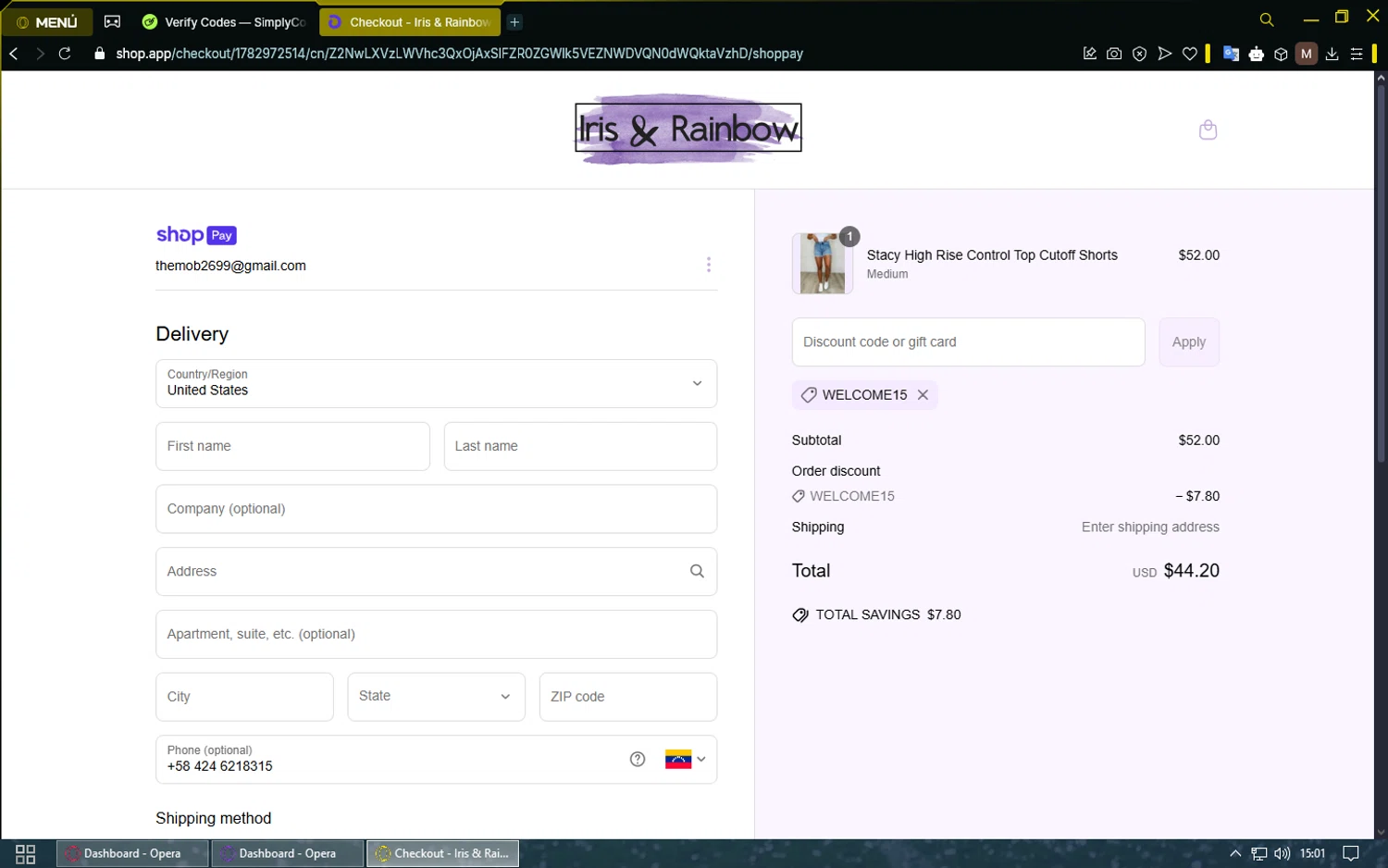This screenshot has height=868, width=1388.
Task: Open the Google Translate extension
Action: click(x=1231, y=54)
